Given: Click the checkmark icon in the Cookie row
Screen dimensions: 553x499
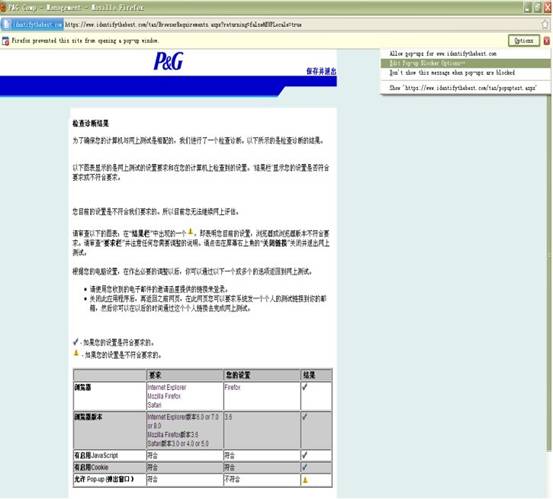Looking at the screenshot, I should pos(305,467).
